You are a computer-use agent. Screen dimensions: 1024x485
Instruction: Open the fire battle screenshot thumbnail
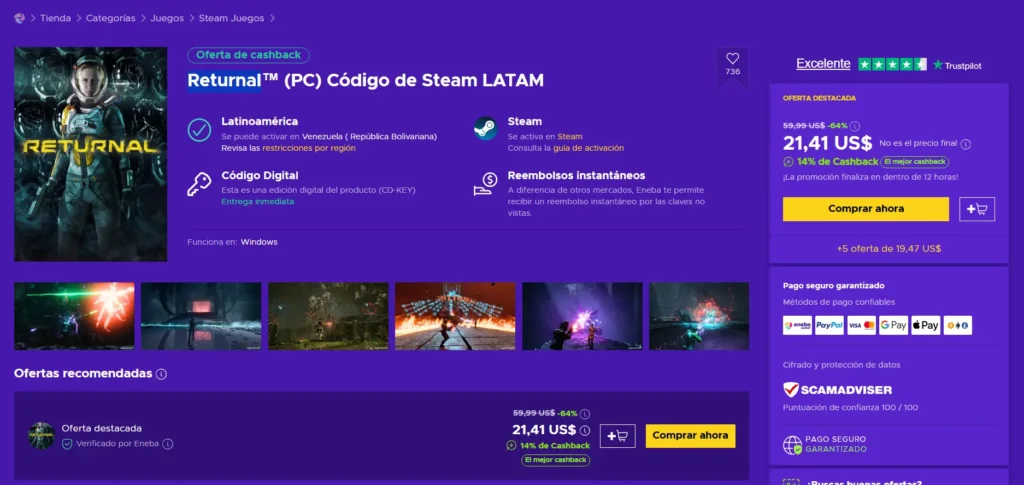(x=455, y=316)
